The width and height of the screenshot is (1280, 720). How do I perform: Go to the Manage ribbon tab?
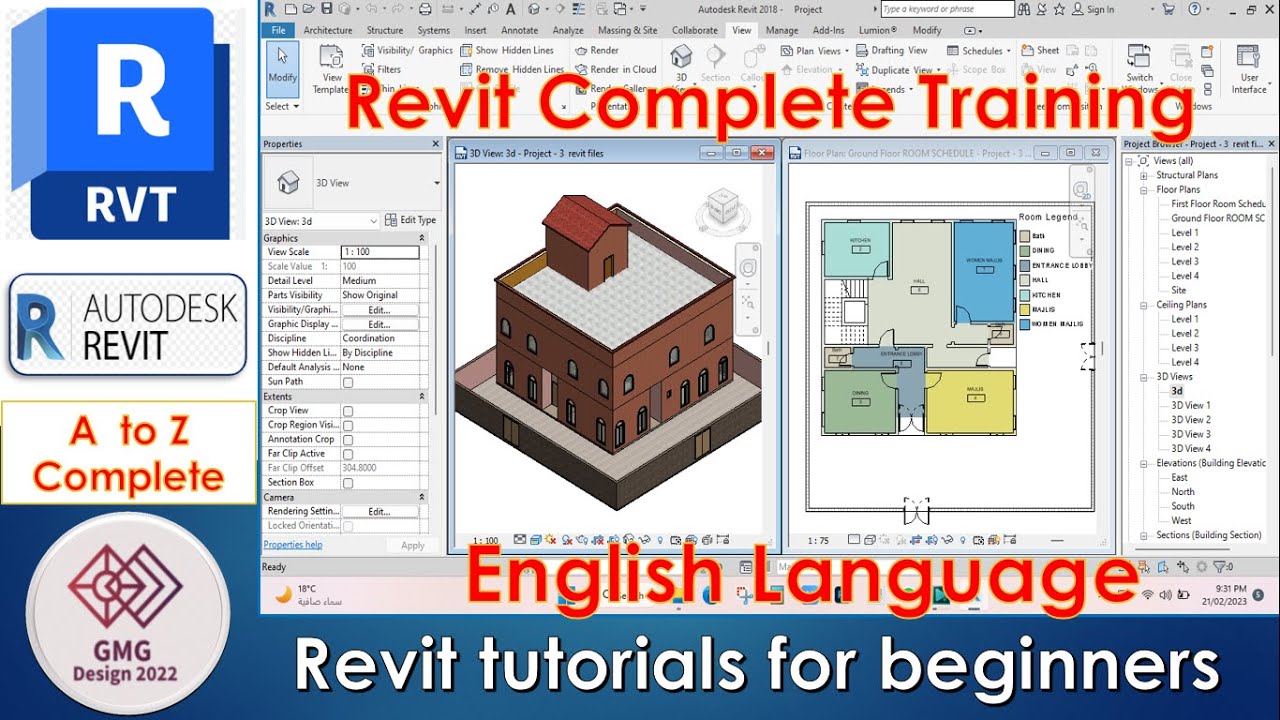coord(782,30)
